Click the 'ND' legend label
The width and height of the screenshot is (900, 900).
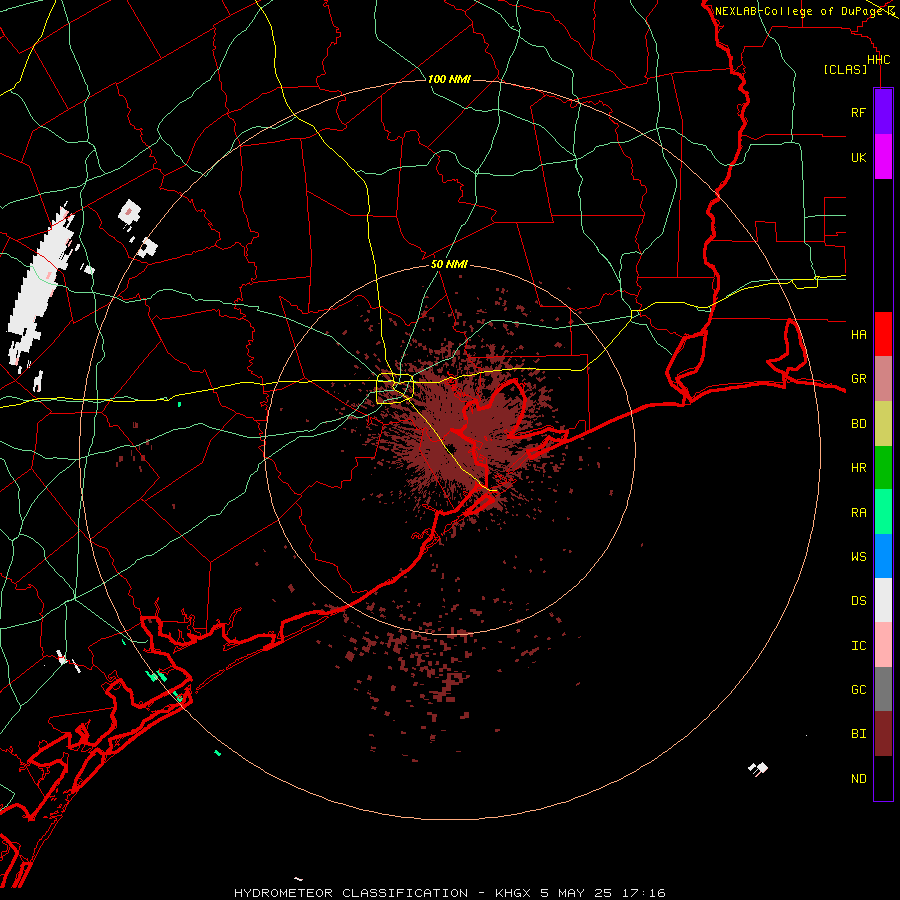click(x=858, y=779)
